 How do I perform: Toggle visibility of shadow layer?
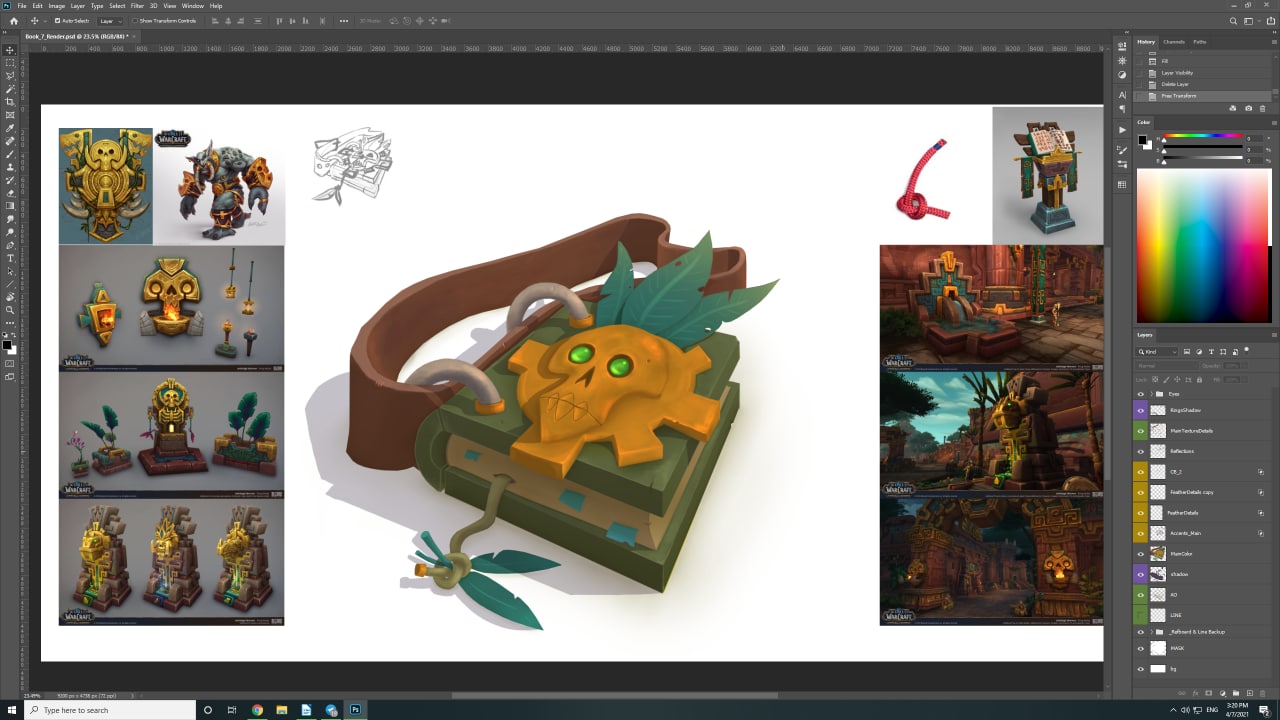pos(1140,574)
